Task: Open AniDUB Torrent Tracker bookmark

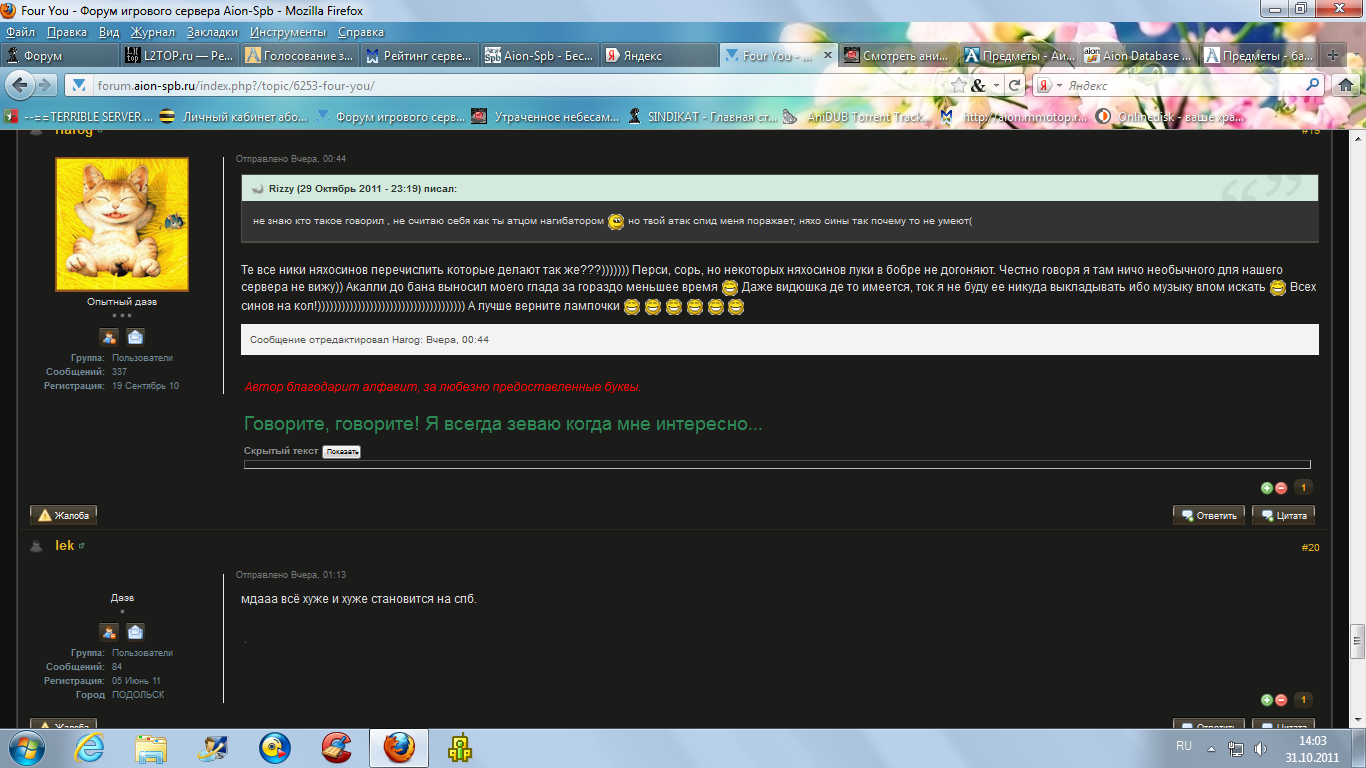Action: coord(858,117)
